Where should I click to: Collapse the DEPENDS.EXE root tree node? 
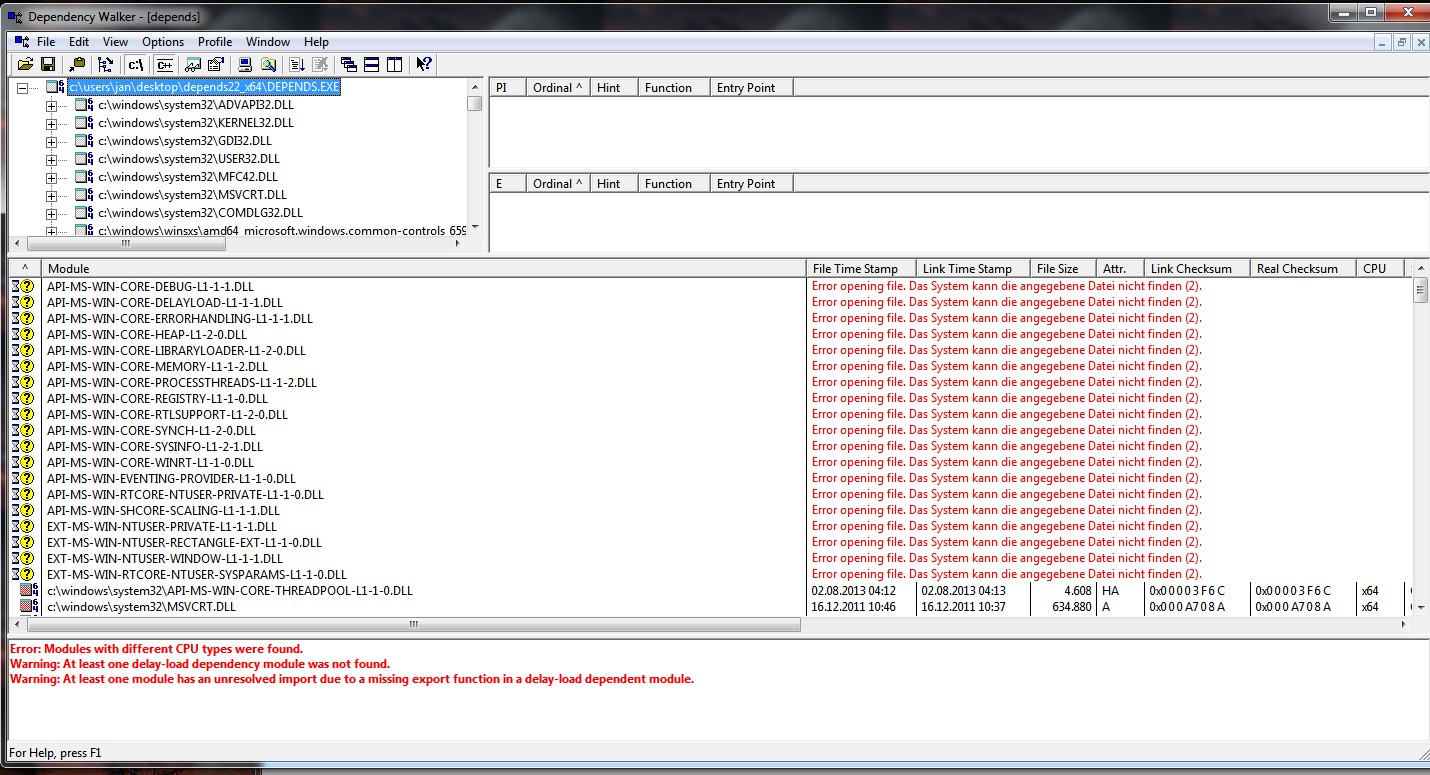(23, 88)
